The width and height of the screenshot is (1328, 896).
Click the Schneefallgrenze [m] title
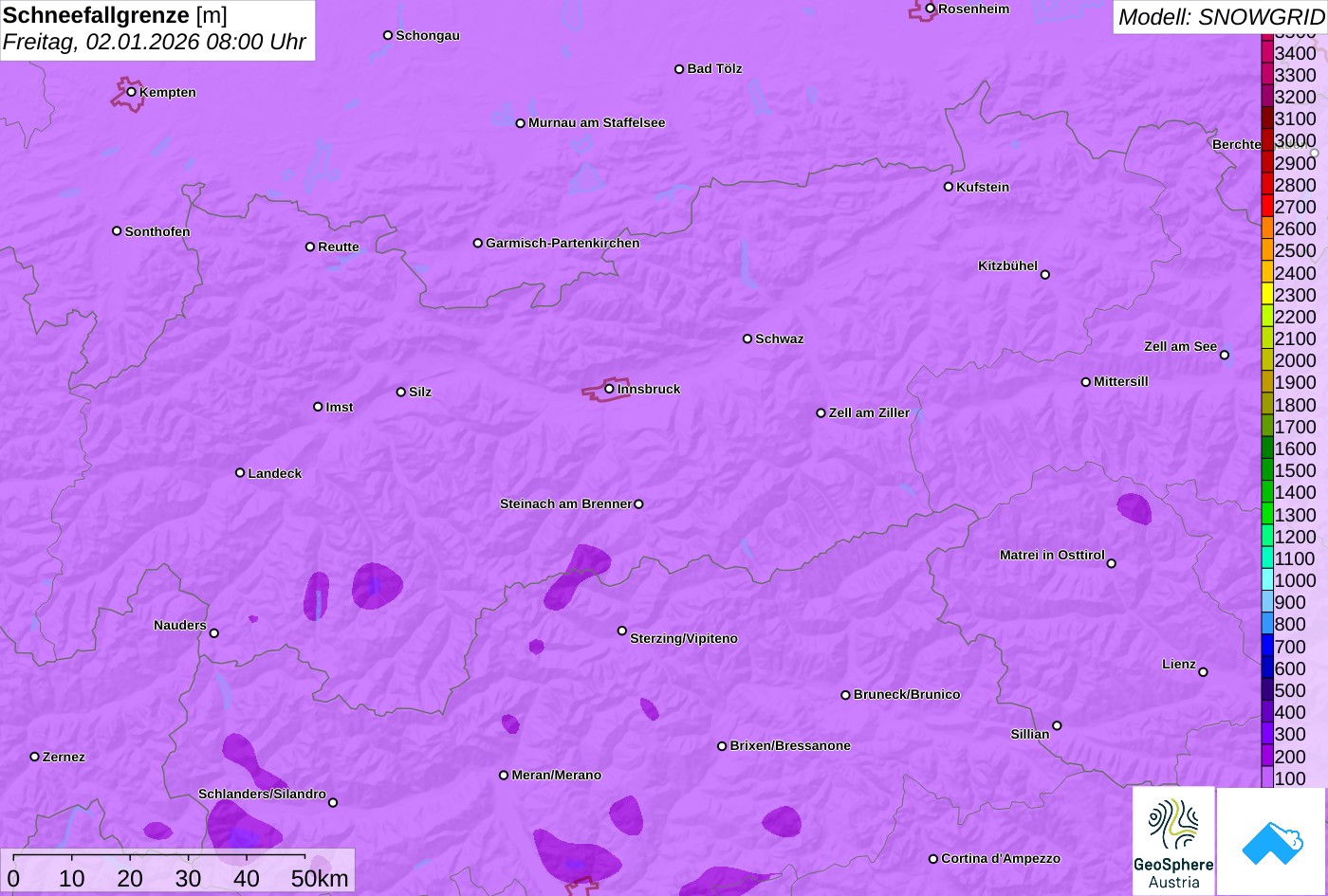click(116, 15)
